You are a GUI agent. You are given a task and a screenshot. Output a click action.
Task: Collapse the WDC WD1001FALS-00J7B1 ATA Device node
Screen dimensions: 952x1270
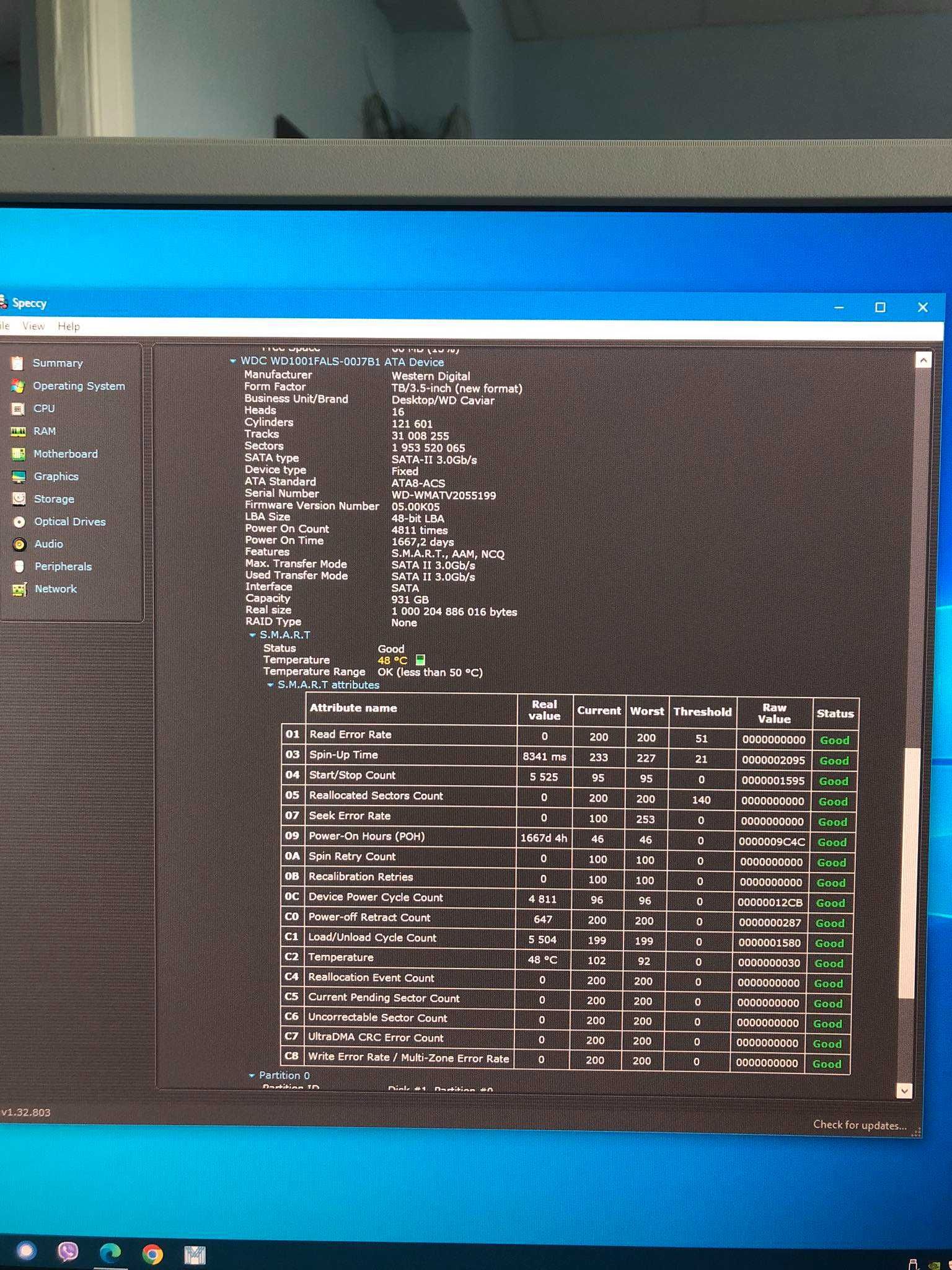click(x=233, y=361)
